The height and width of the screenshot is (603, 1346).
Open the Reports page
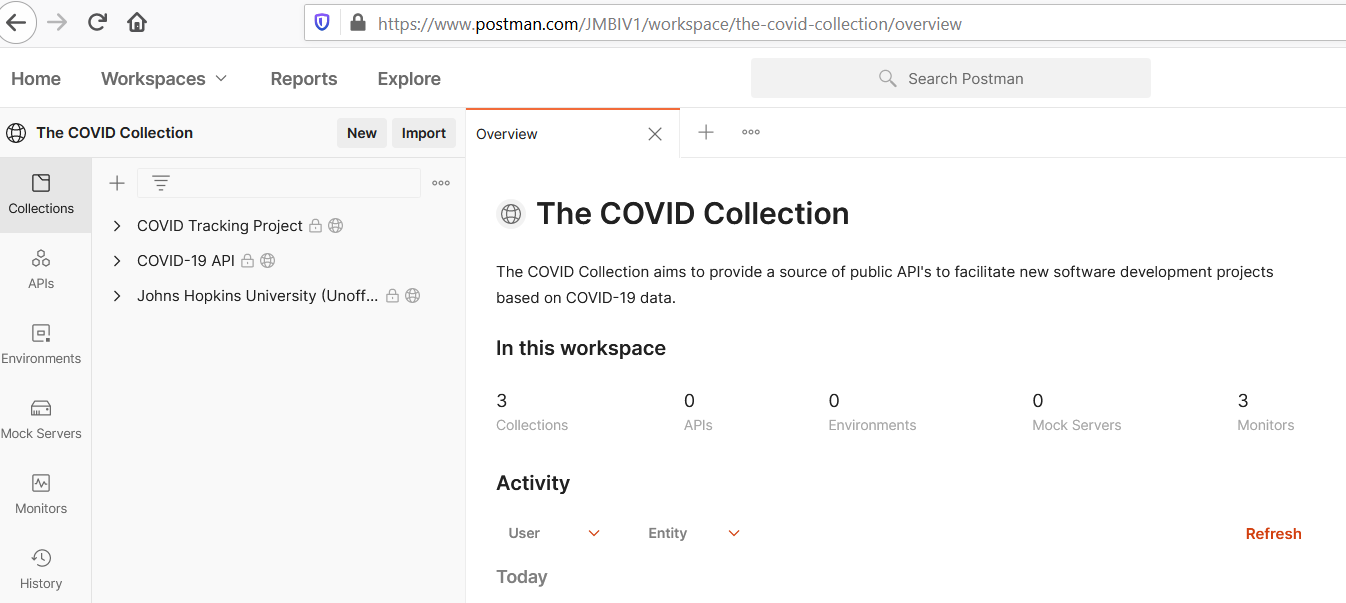point(304,79)
